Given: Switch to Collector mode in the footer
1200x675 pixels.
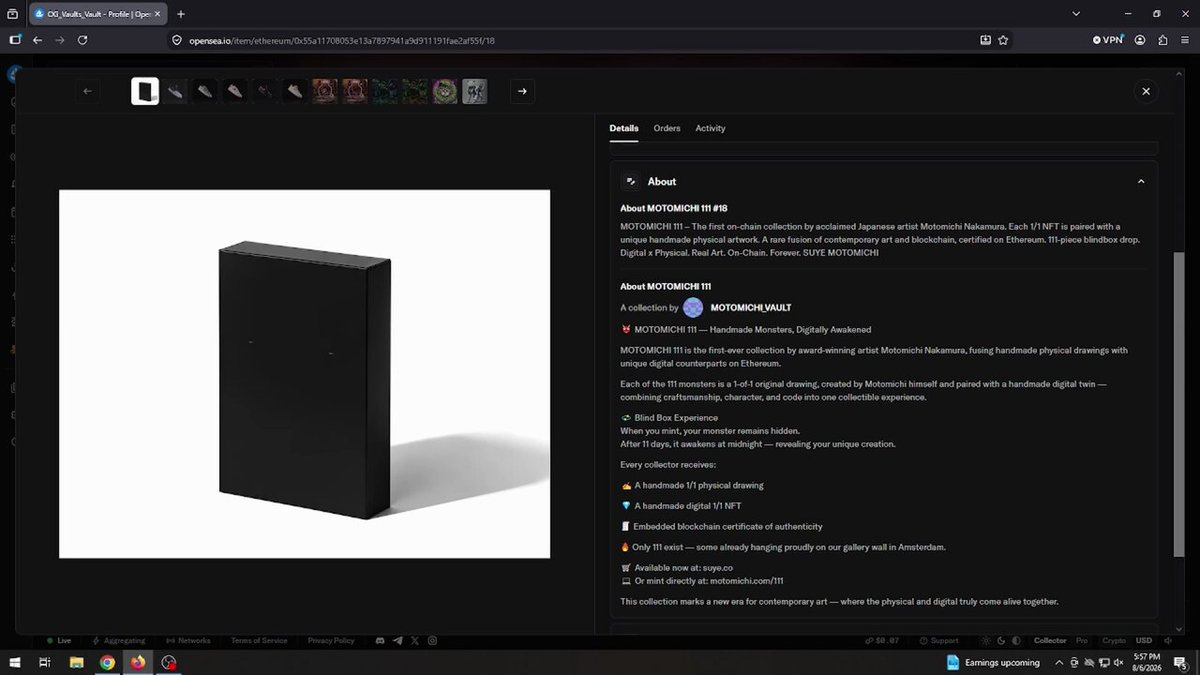Looking at the screenshot, I should tap(1050, 640).
